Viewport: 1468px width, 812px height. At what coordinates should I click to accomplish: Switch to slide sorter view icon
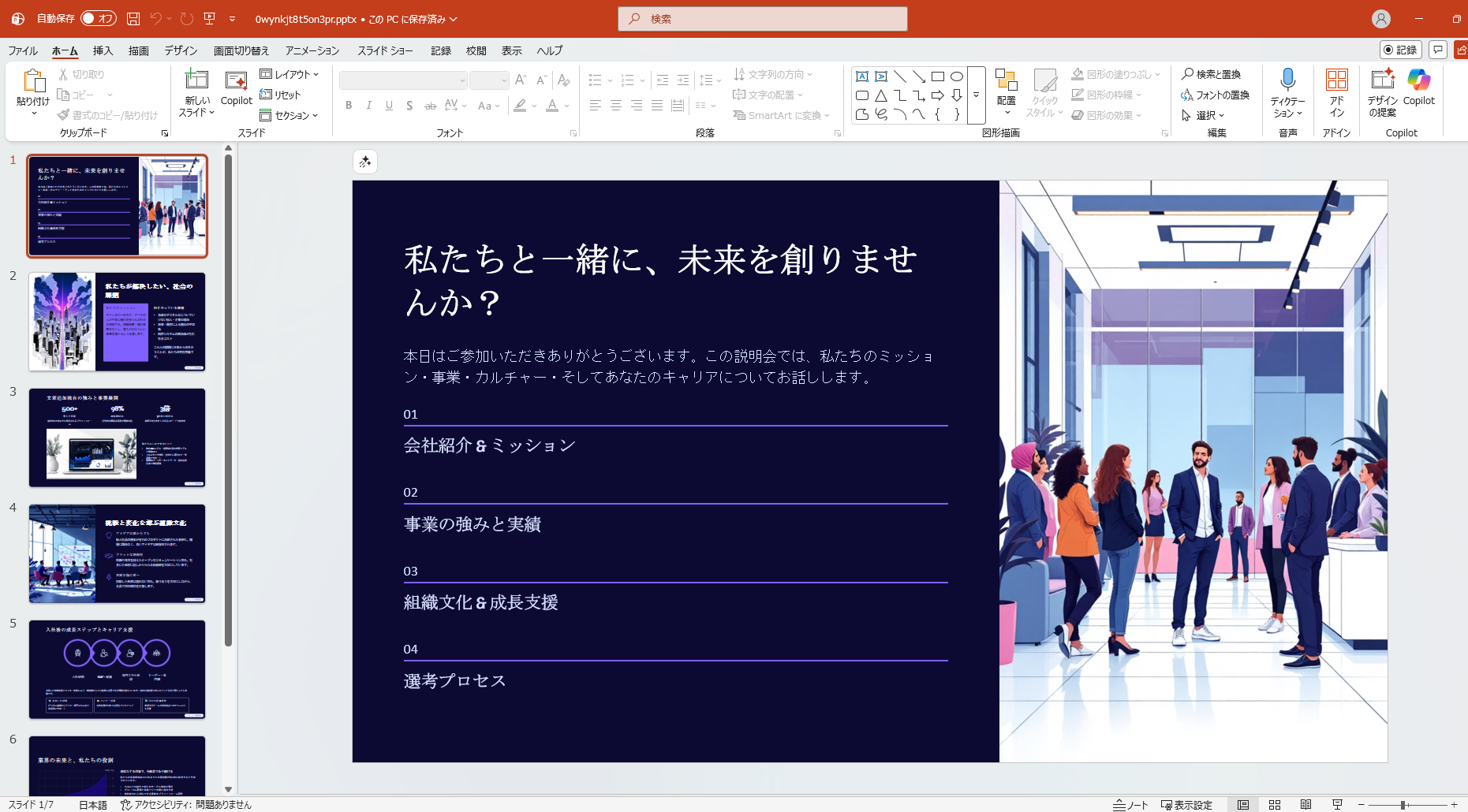click(1275, 805)
